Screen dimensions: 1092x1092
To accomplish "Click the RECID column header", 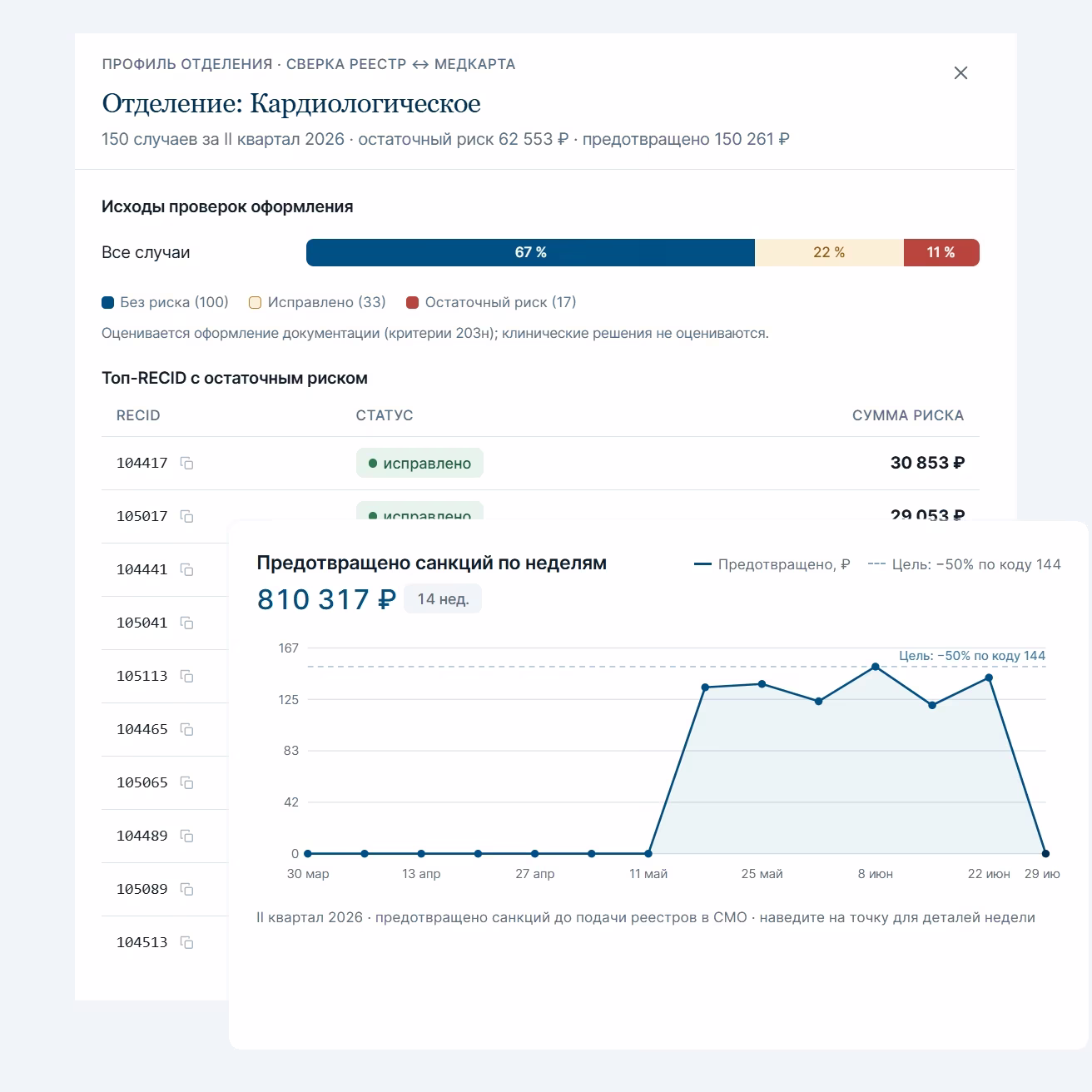I will point(138,415).
